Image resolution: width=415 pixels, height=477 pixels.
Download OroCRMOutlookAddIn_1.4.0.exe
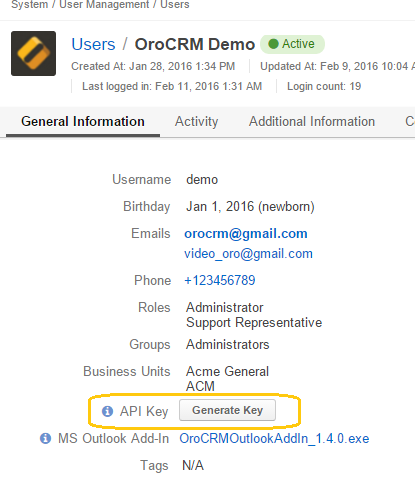(x=274, y=438)
